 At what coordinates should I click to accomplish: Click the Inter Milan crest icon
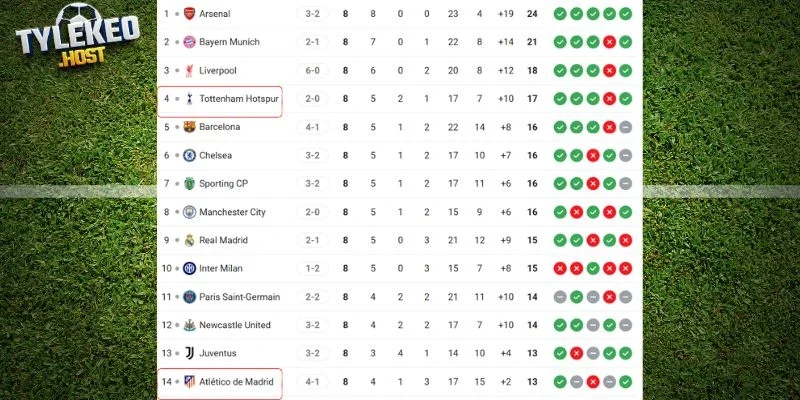click(x=189, y=268)
